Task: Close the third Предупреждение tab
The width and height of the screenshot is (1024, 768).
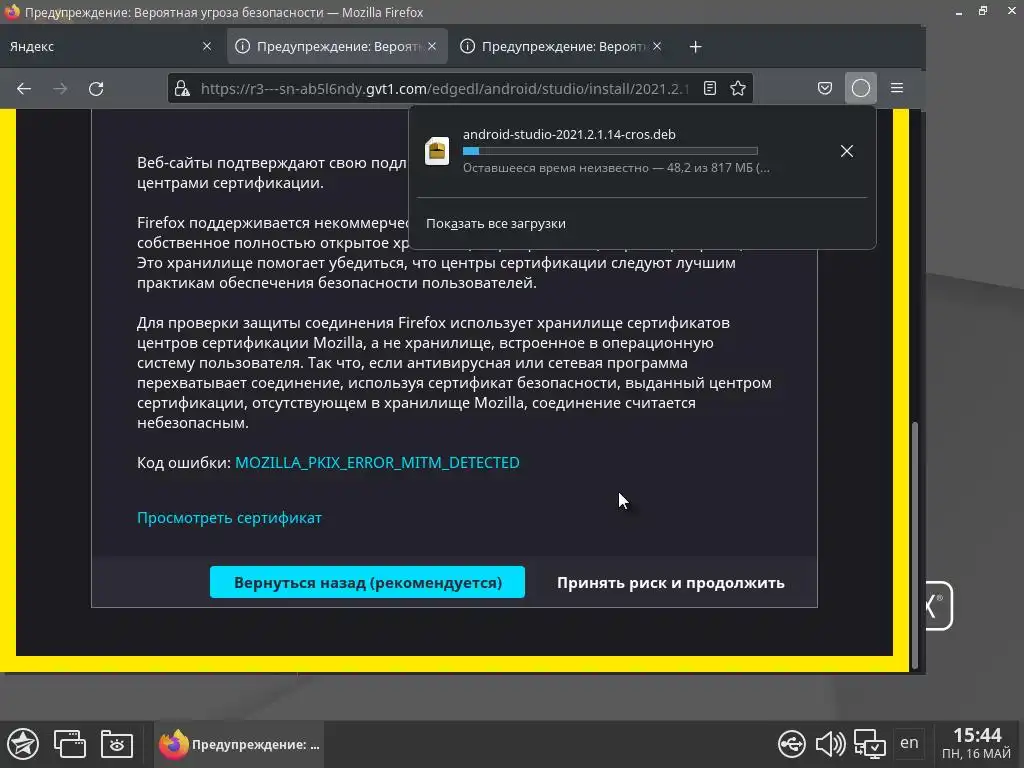Action: pyautogui.click(x=657, y=46)
